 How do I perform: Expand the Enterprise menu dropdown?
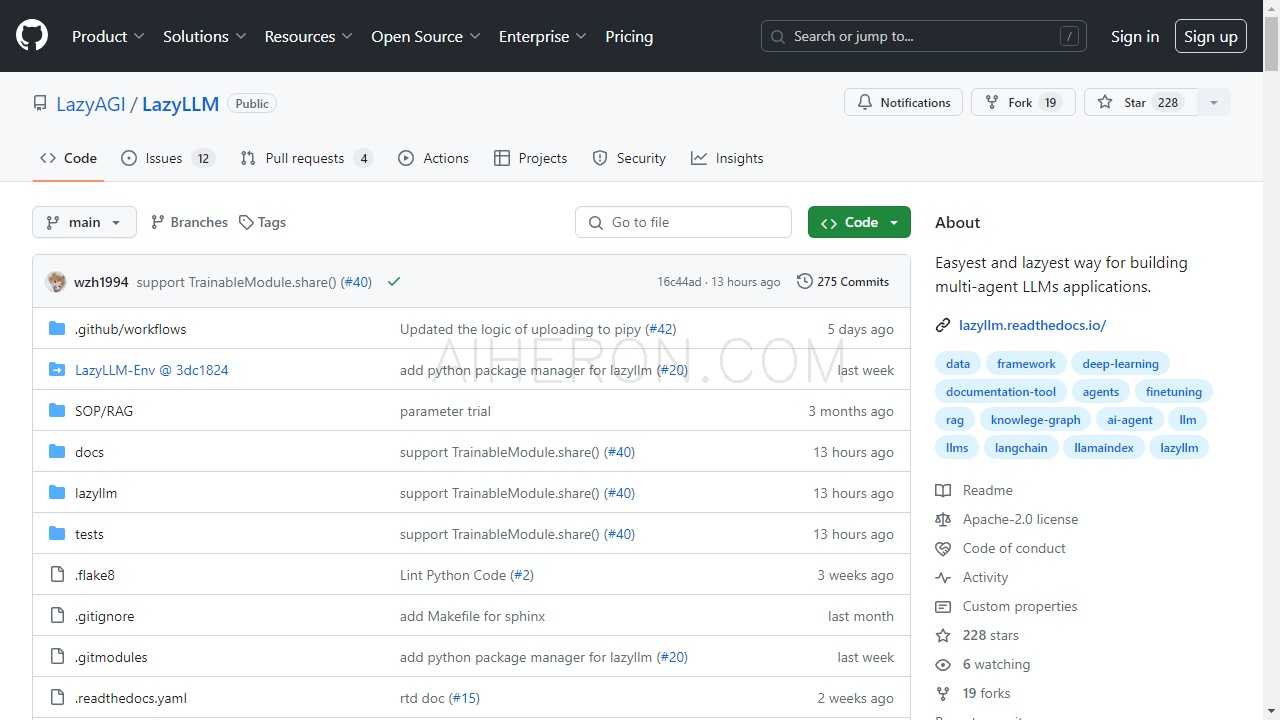543,36
